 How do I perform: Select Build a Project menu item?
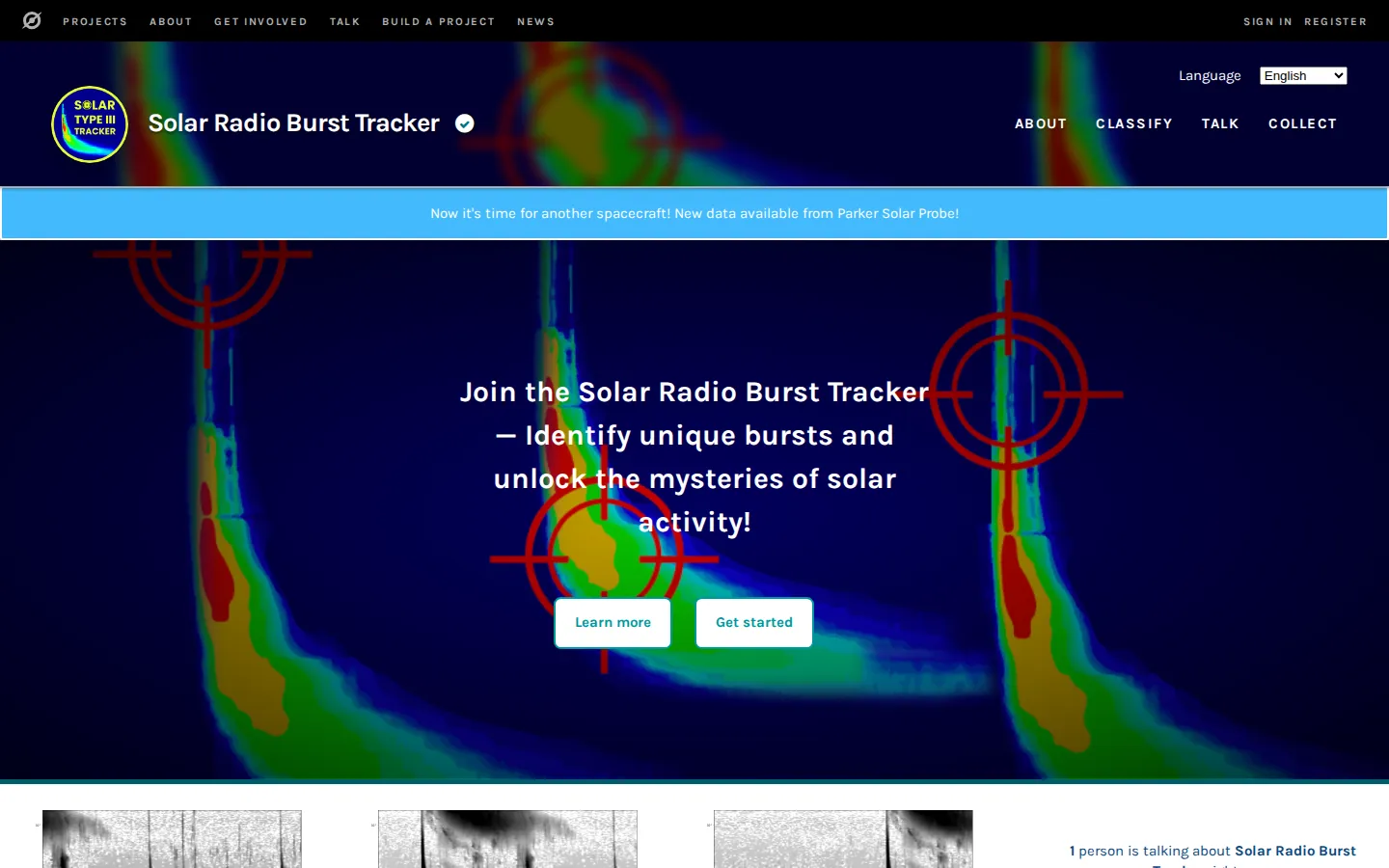pos(438,21)
